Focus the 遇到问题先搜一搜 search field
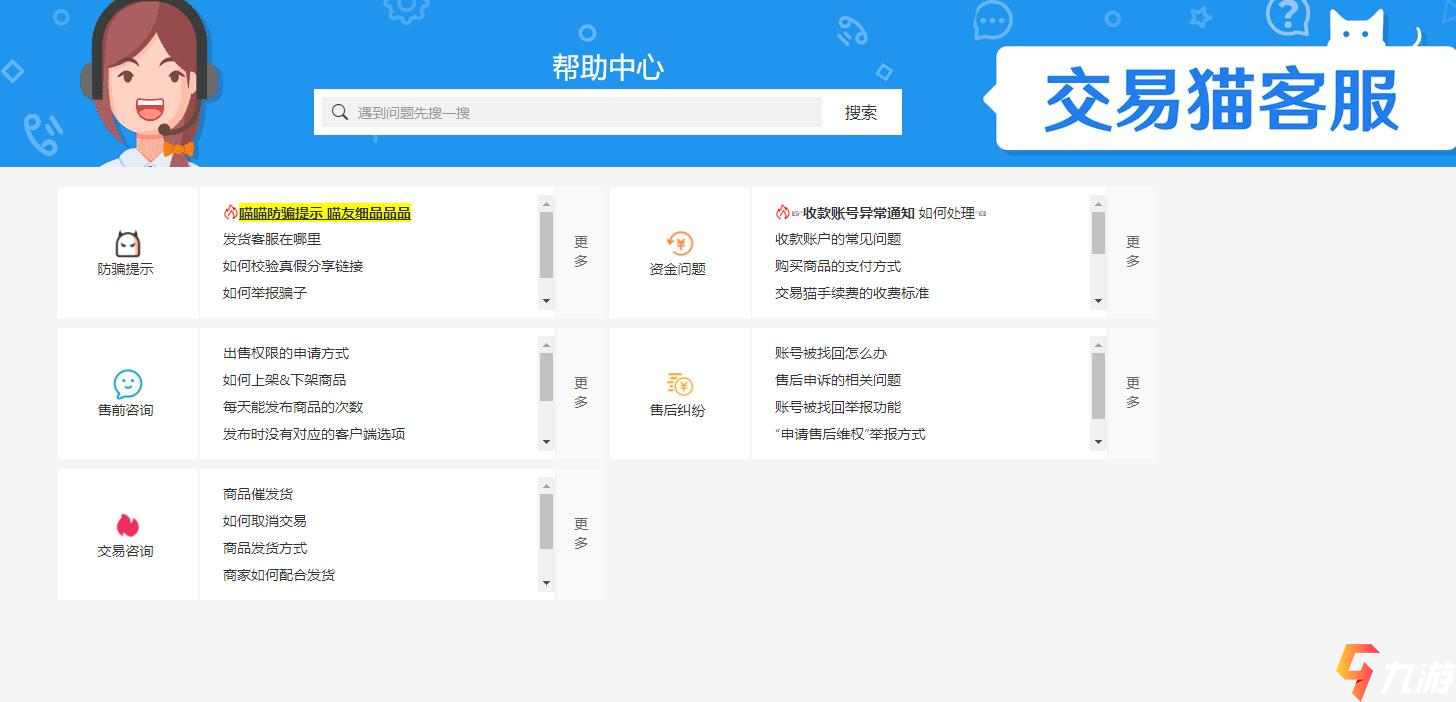 point(572,112)
